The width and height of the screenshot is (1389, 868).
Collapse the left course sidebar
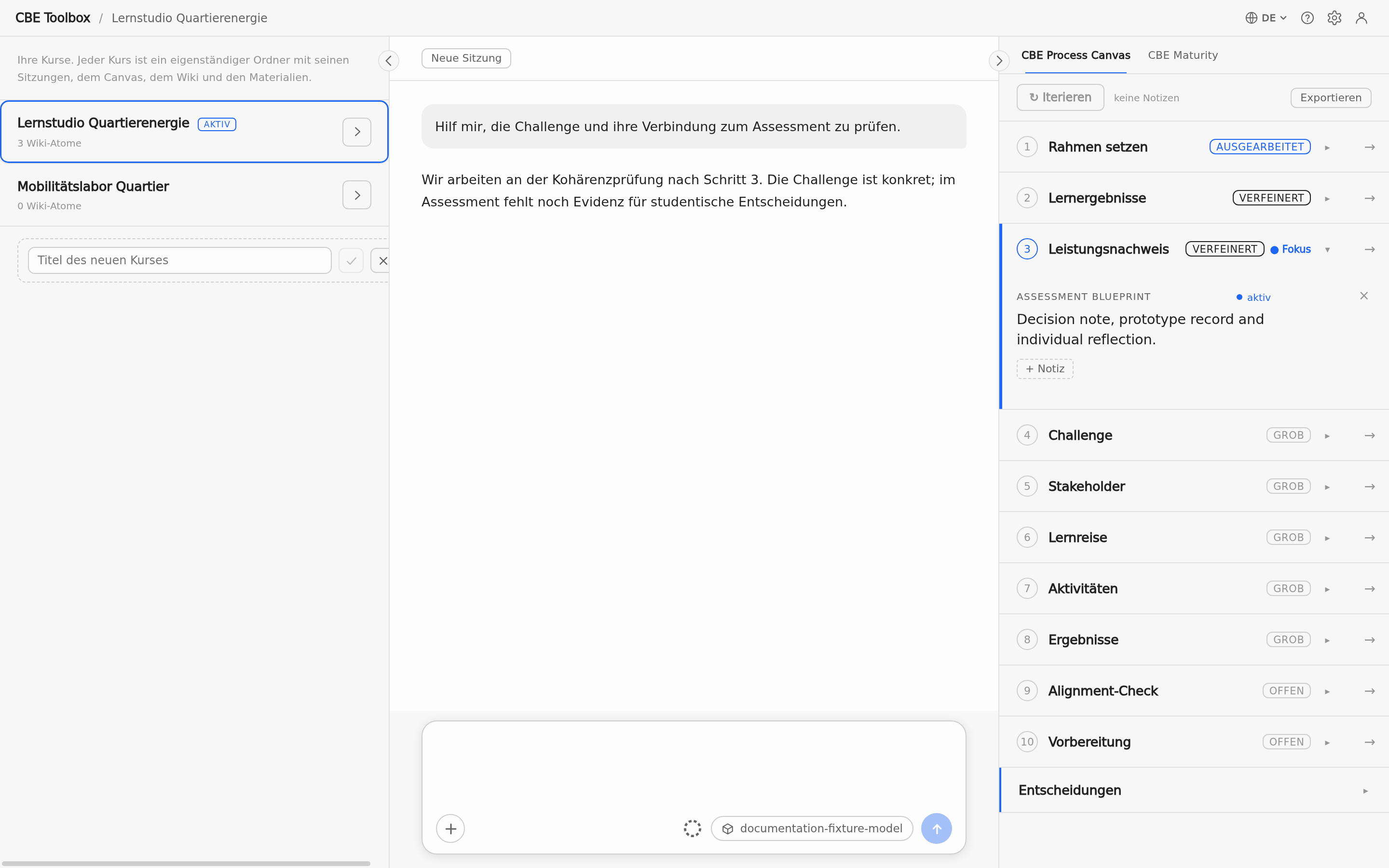389,60
